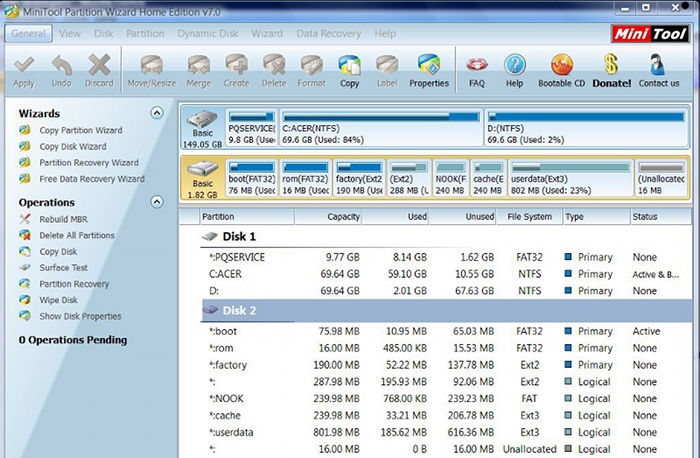Image resolution: width=700 pixels, height=458 pixels.
Task: Select the Disk 2 row in list
Action: 446,311
